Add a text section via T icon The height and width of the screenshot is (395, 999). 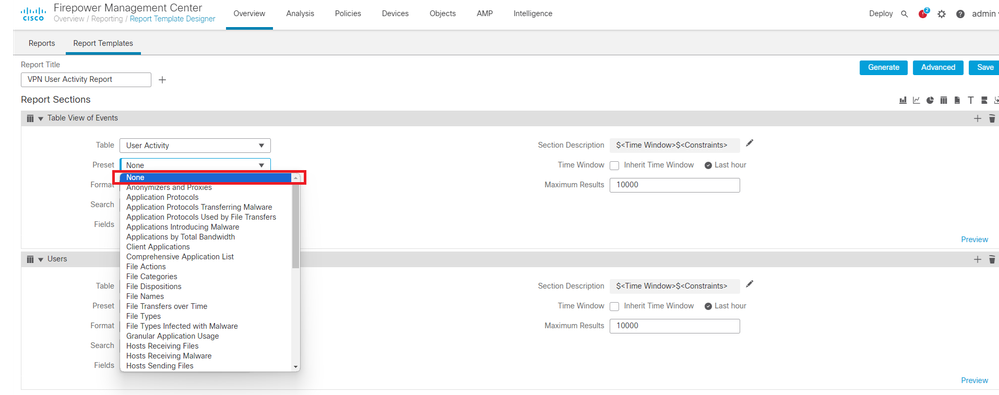(x=971, y=100)
